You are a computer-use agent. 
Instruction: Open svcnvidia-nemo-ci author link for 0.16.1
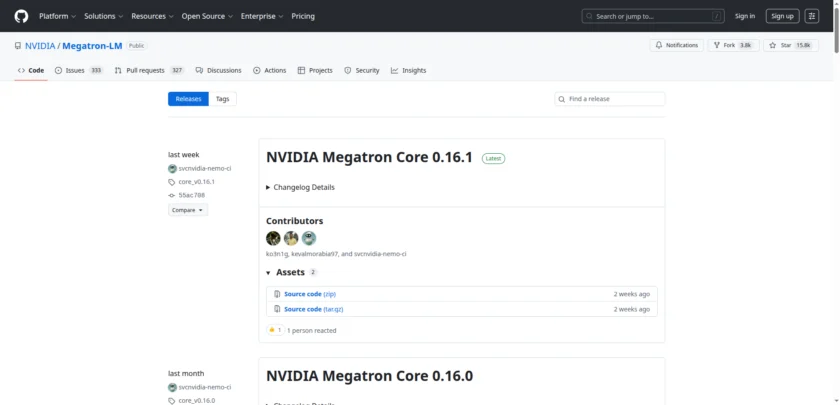tap(205, 169)
